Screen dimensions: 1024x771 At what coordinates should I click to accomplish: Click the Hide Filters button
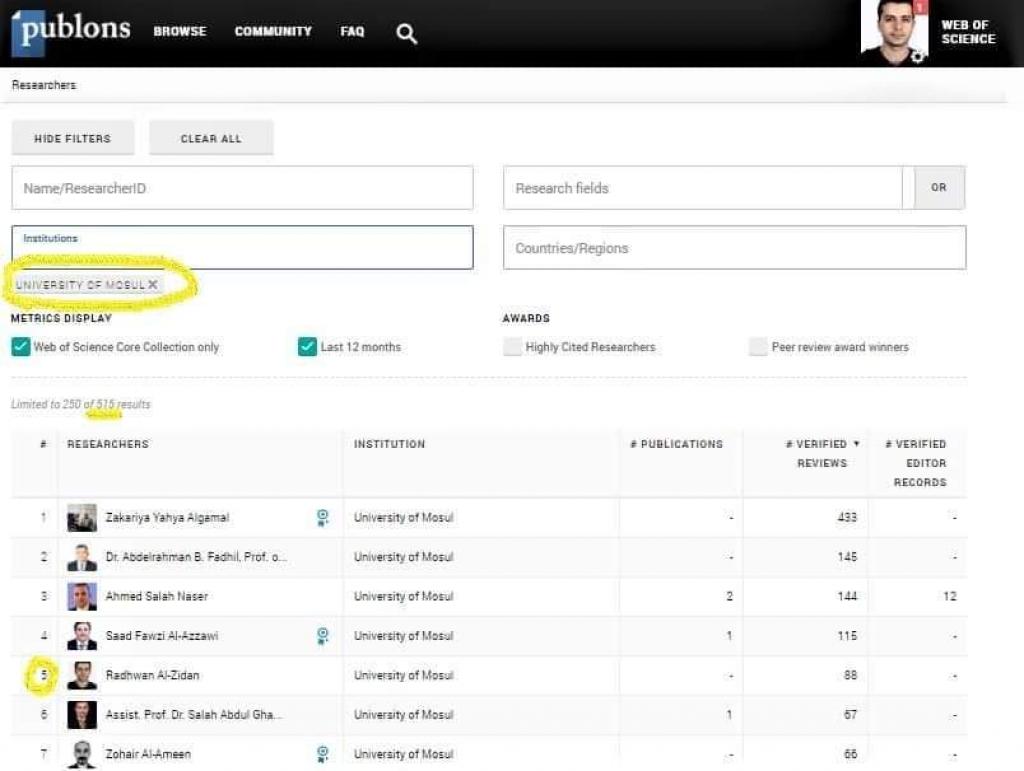tap(72, 138)
